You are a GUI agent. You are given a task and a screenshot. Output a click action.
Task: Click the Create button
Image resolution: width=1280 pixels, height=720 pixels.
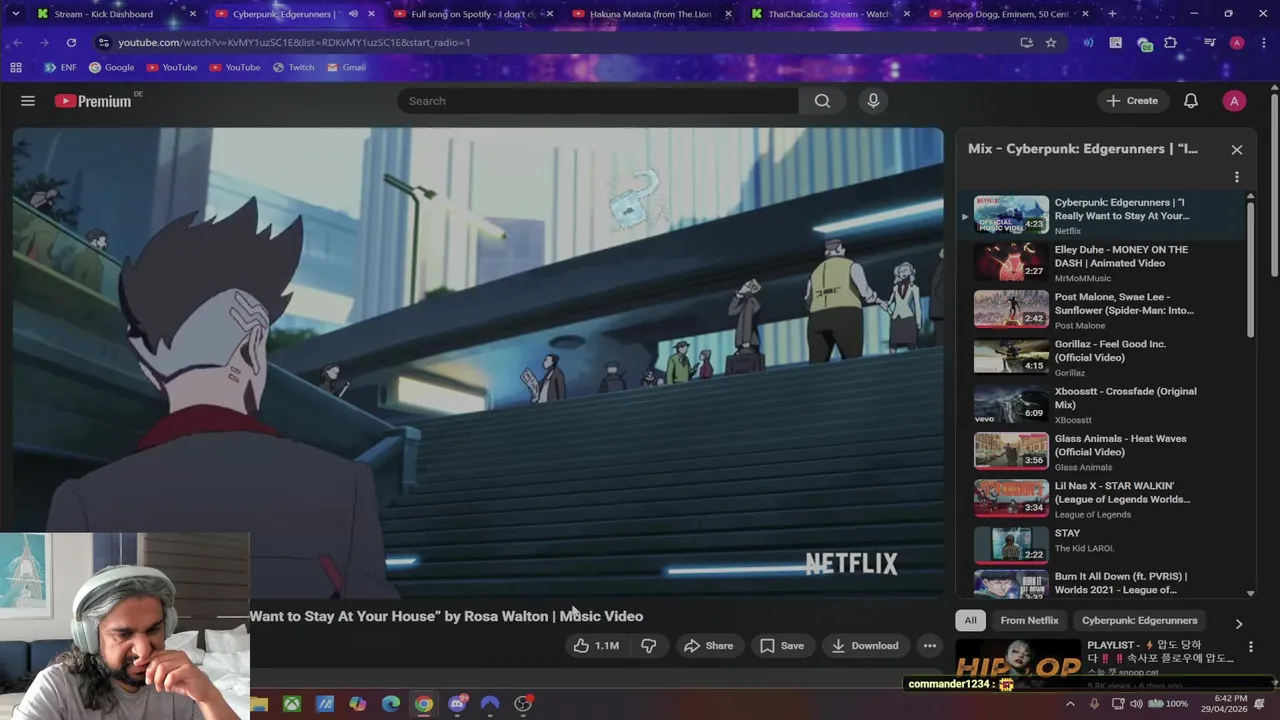(x=1132, y=101)
